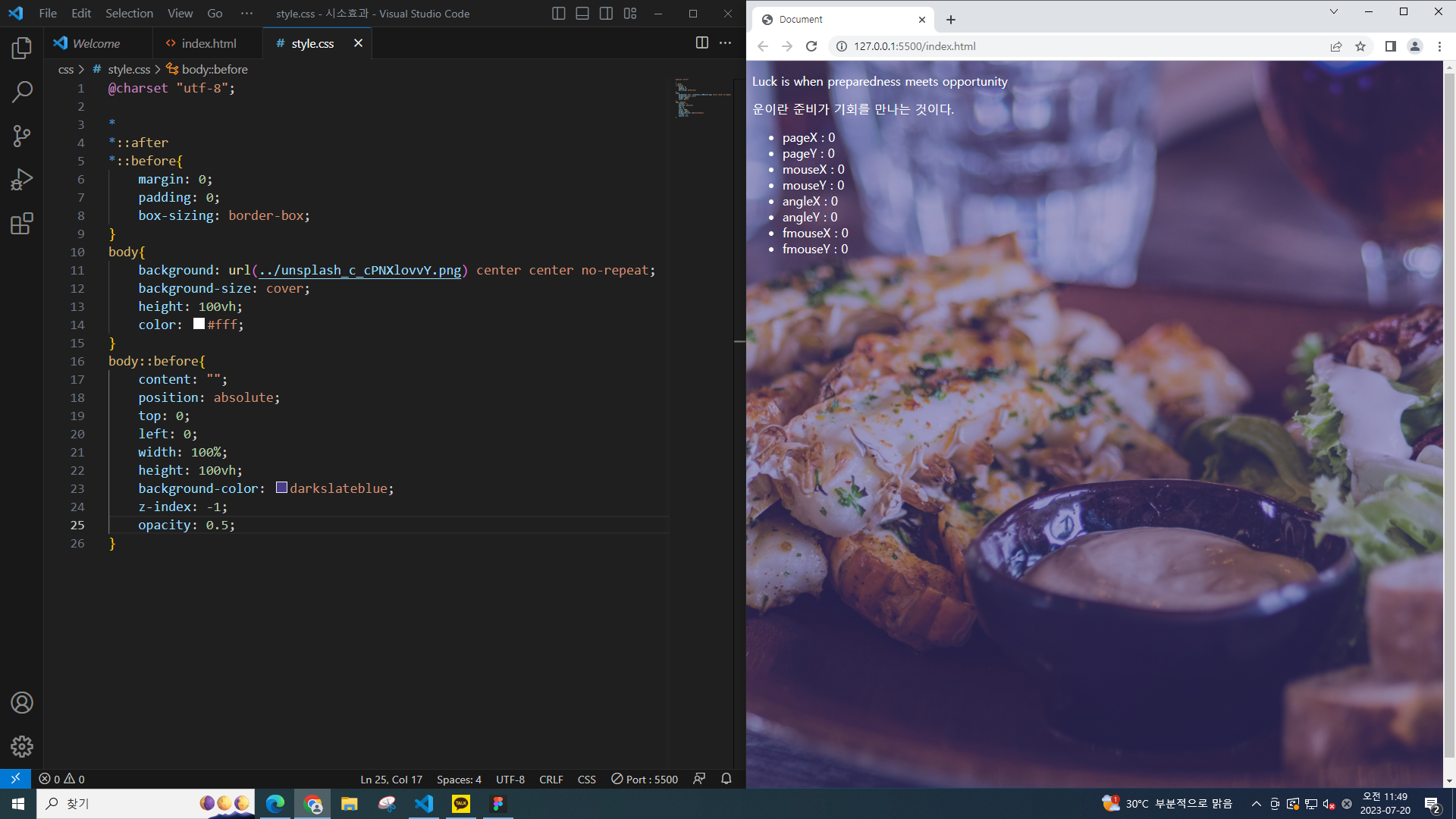Open the Search view in activity bar
This screenshot has width=1456, height=819.
(22, 92)
